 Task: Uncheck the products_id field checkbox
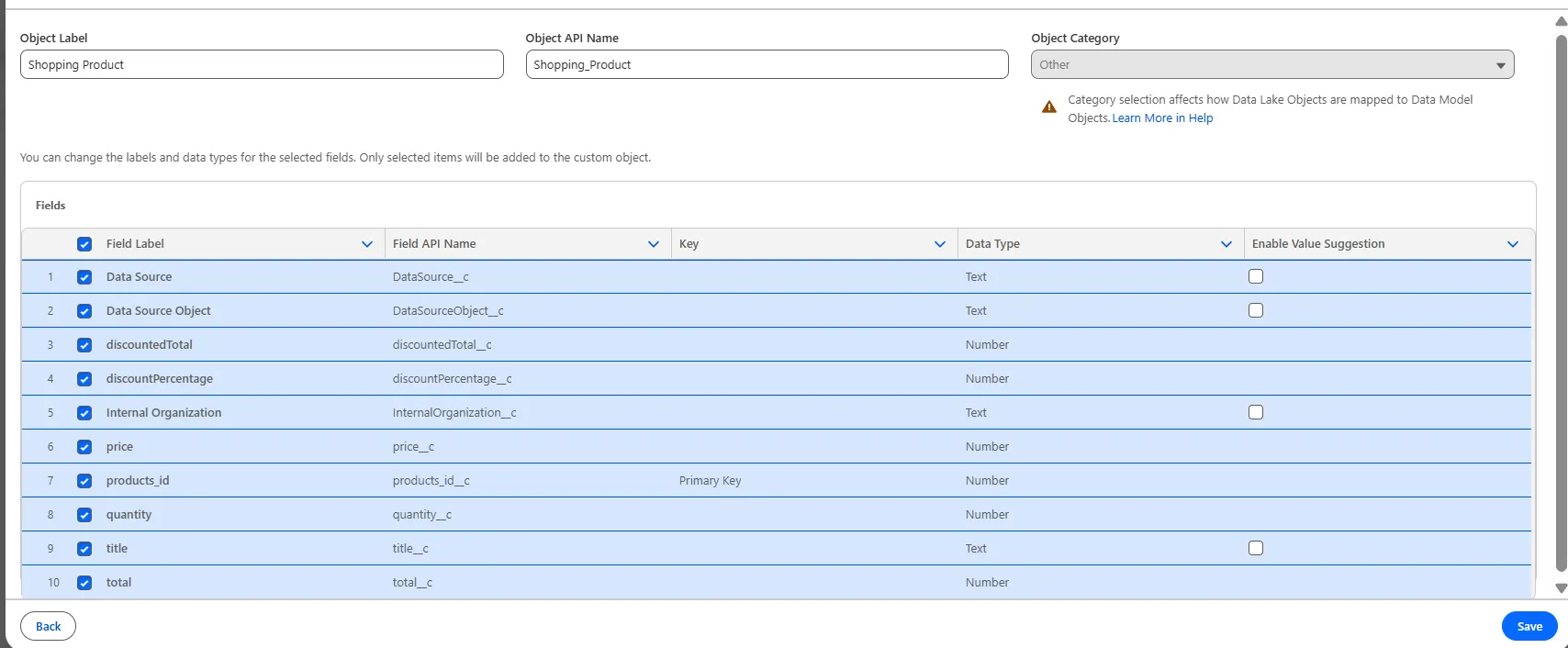point(84,481)
